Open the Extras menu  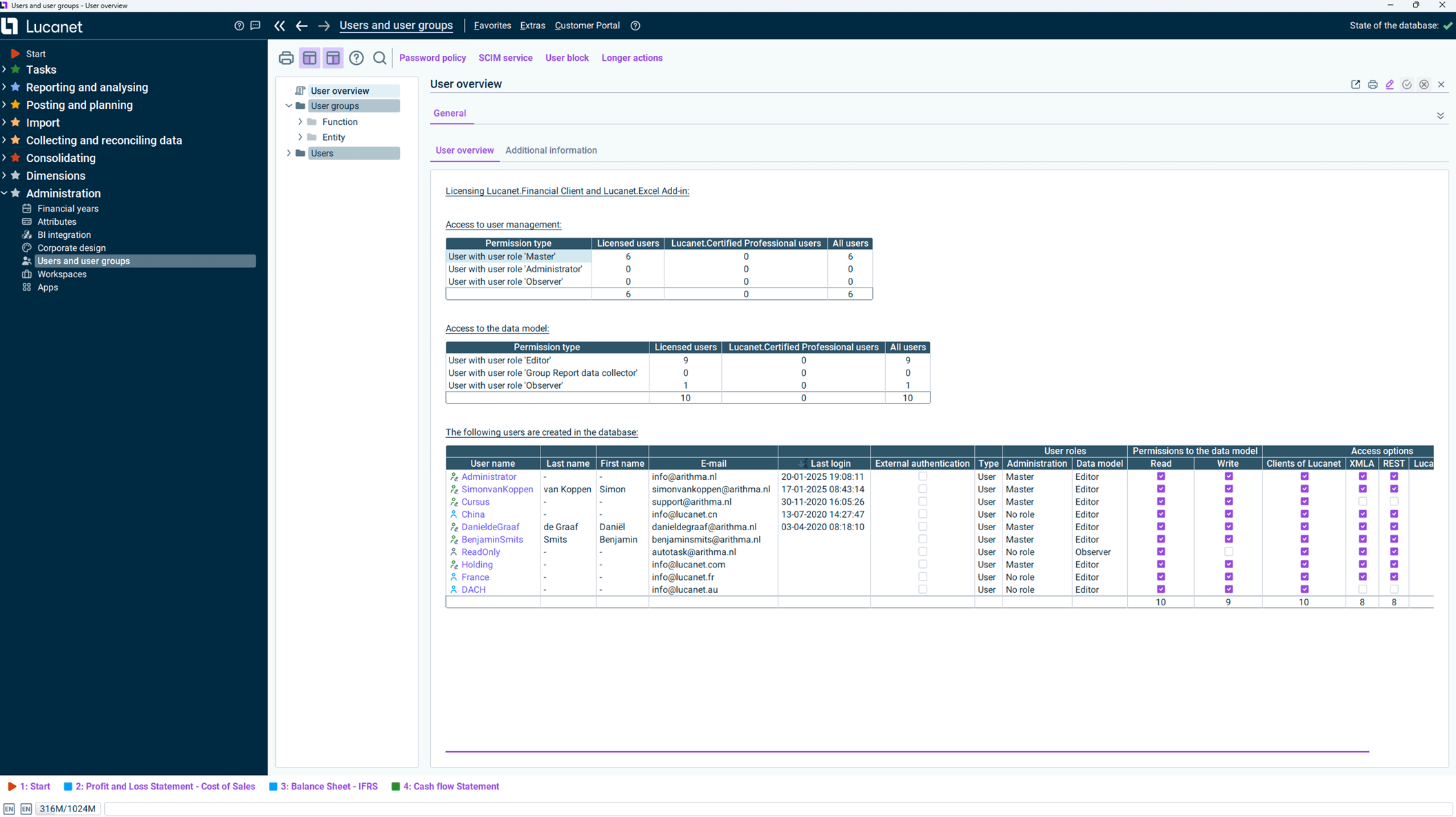pos(532,26)
